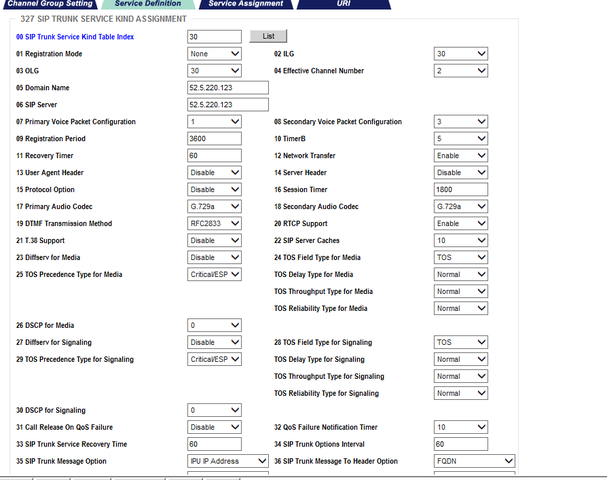Open the Effective Channel Number dropdown
This screenshot has height=480, width=607.
click(x=461, y=71)
